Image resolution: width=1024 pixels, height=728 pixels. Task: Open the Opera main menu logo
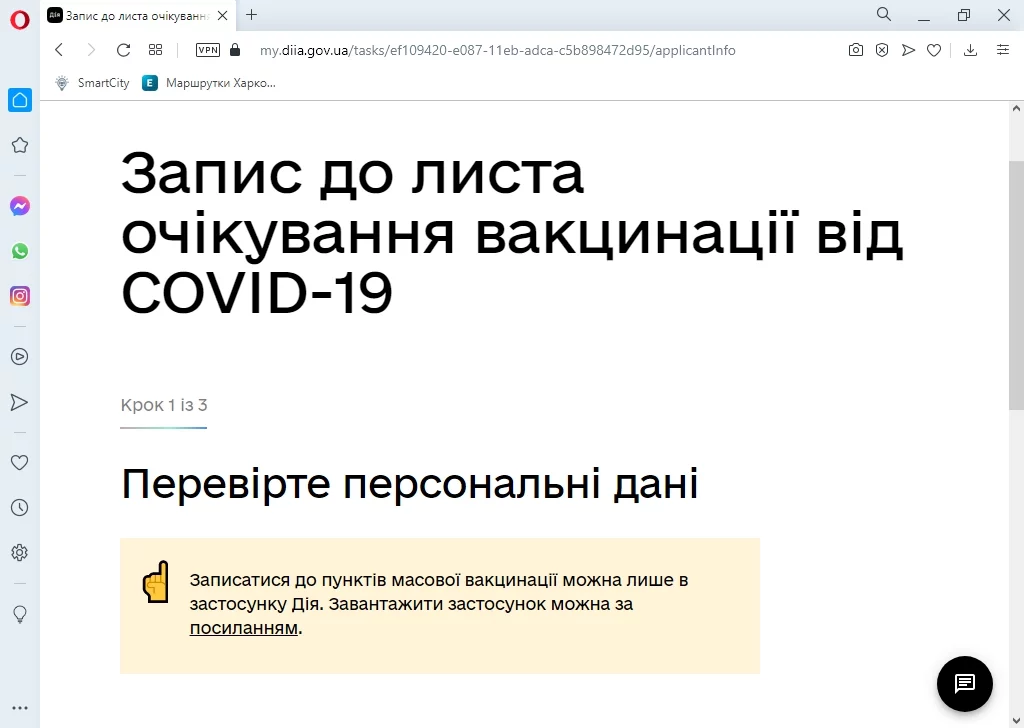click(x=20, y=20)
